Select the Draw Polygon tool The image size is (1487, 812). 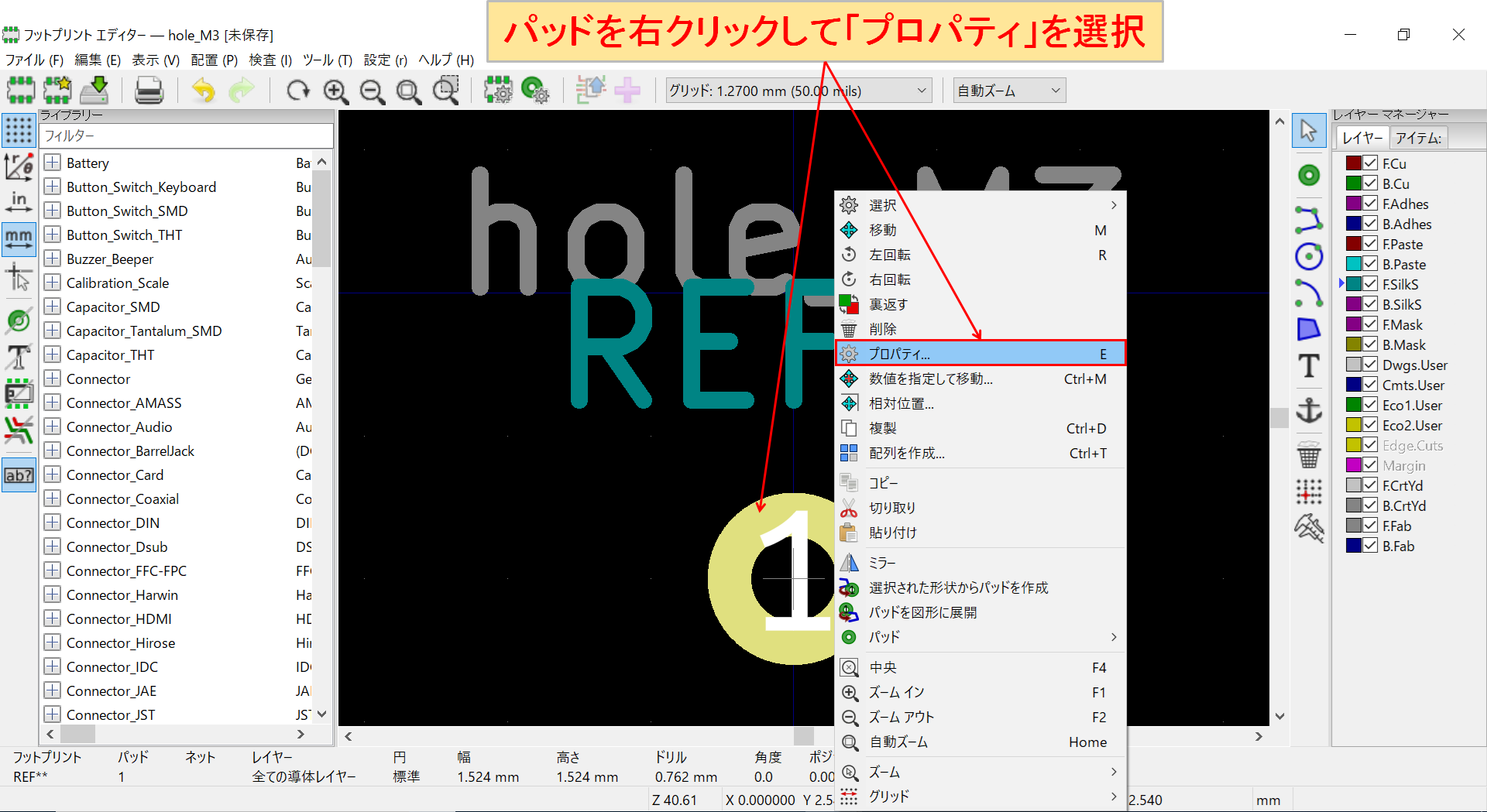[1309, 329]
